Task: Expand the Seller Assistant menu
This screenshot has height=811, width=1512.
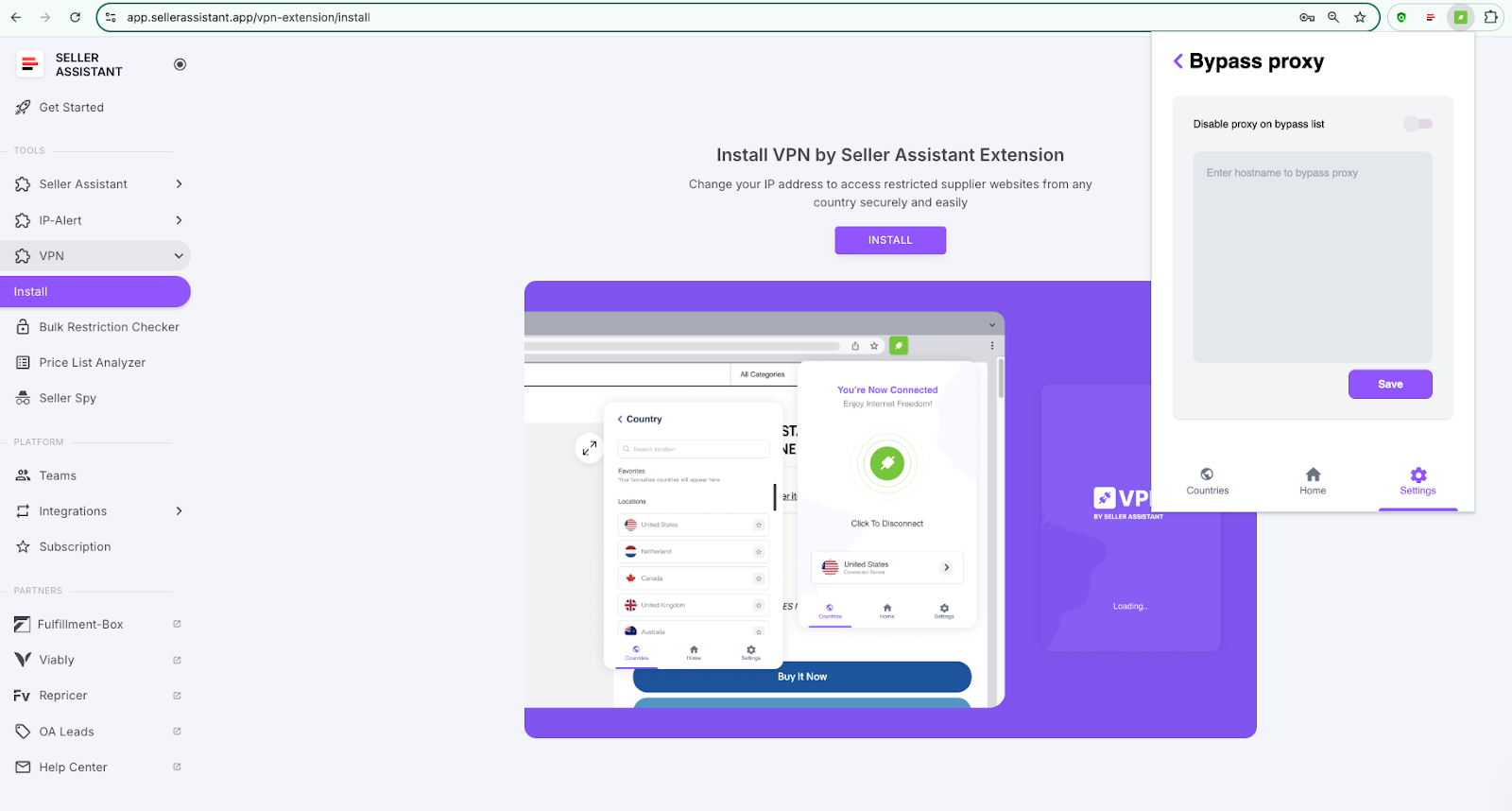Action: [179, 184]
